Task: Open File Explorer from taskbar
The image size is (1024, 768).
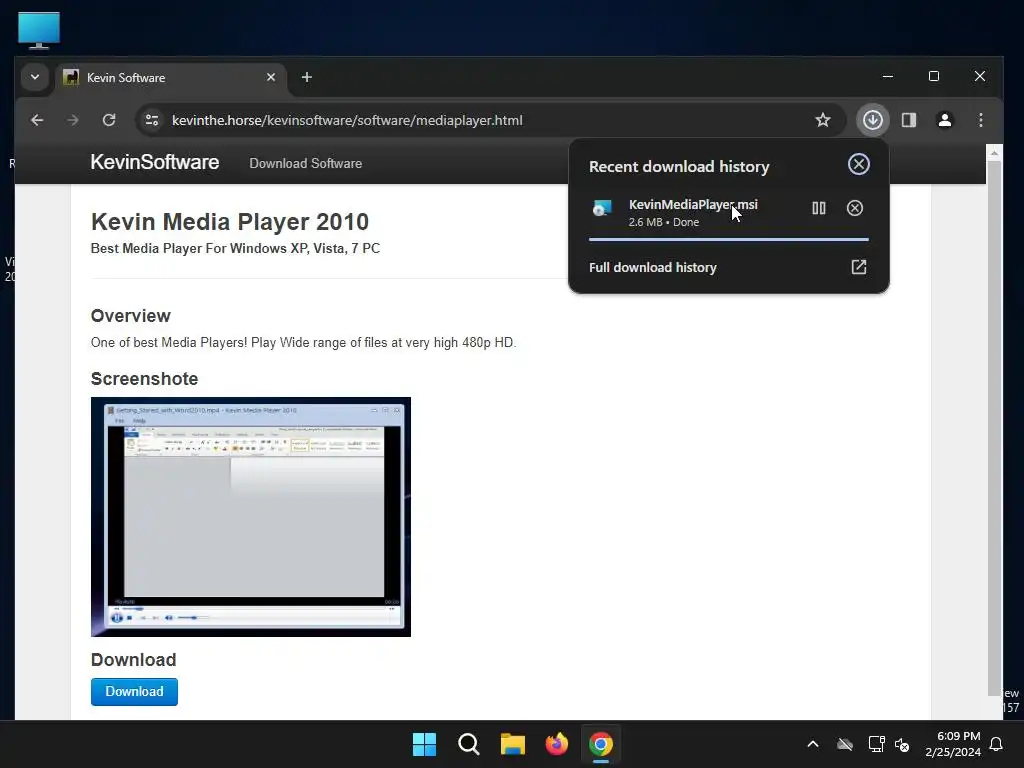Action: [x=513, y=744]
